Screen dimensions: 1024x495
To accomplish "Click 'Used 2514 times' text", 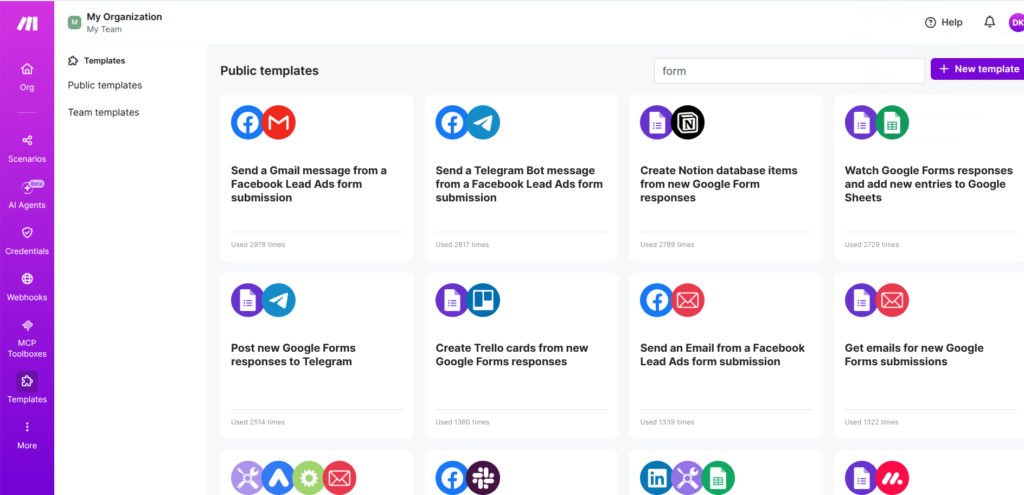I will [x=258, y=423].
